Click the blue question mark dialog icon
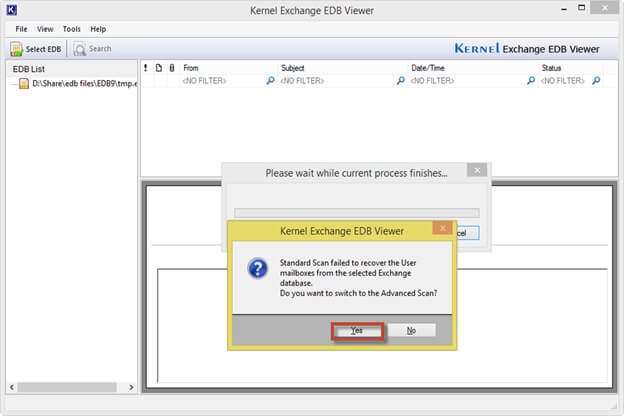 coord(257,268)
